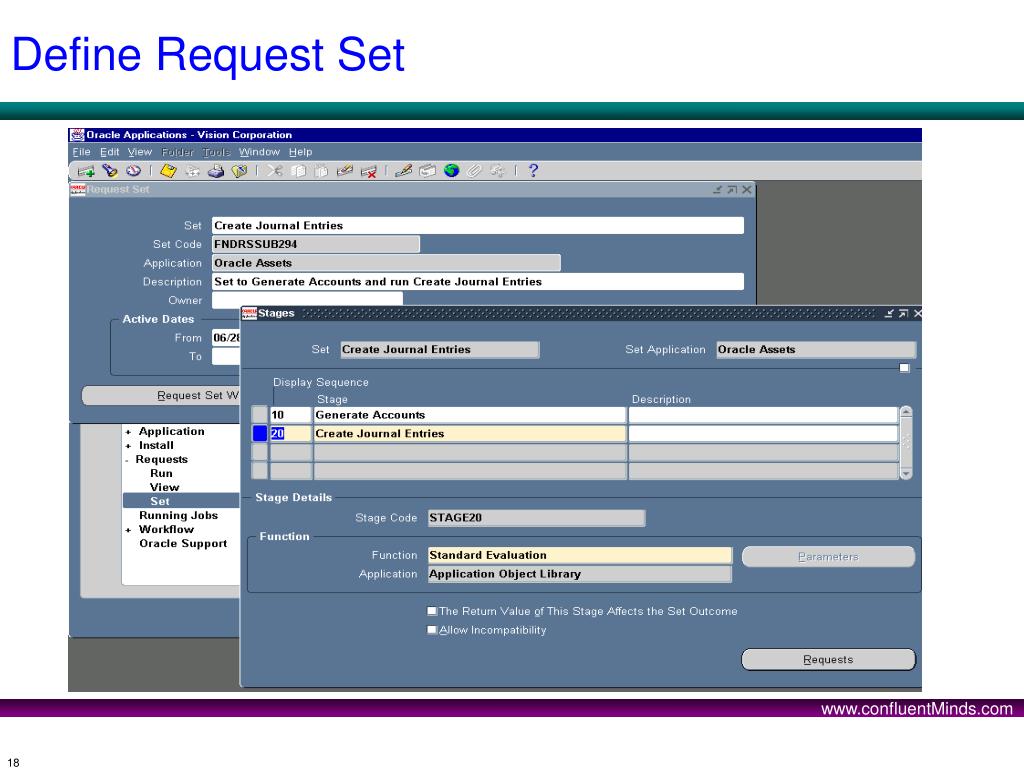
Task: Click the Set name field in Request Set
Action: pos(477,225)
